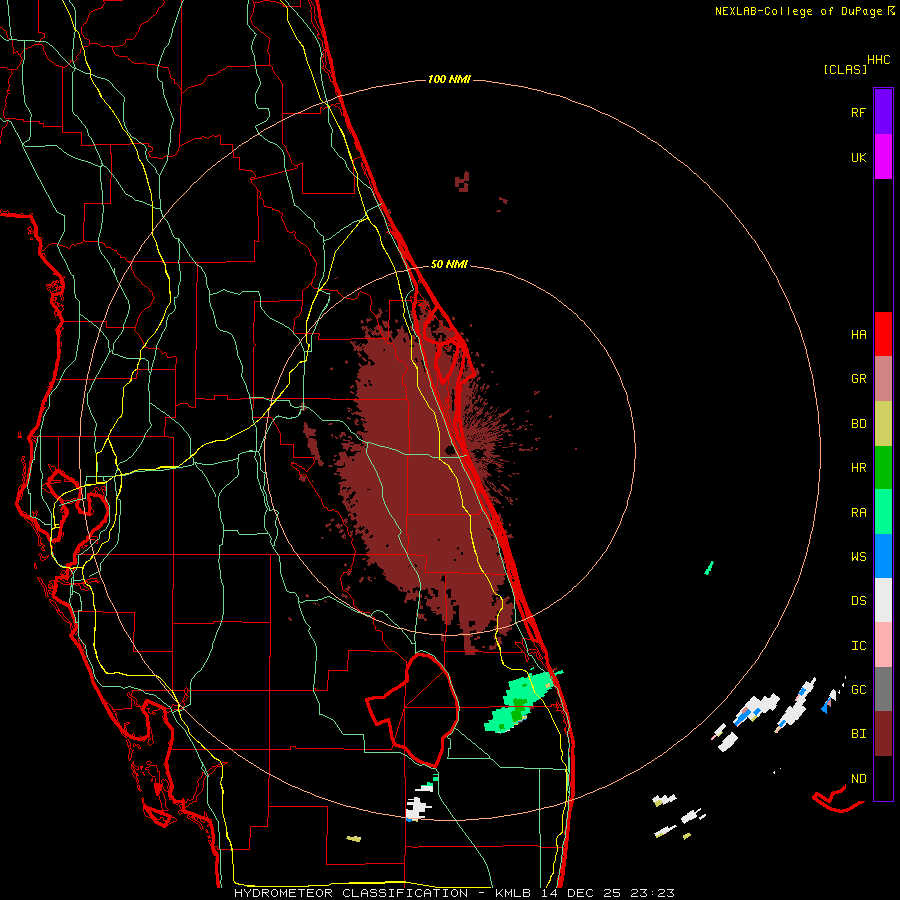Click the small brown echo north offshore
Screen dimensions: 900x900
pos(463,181)
